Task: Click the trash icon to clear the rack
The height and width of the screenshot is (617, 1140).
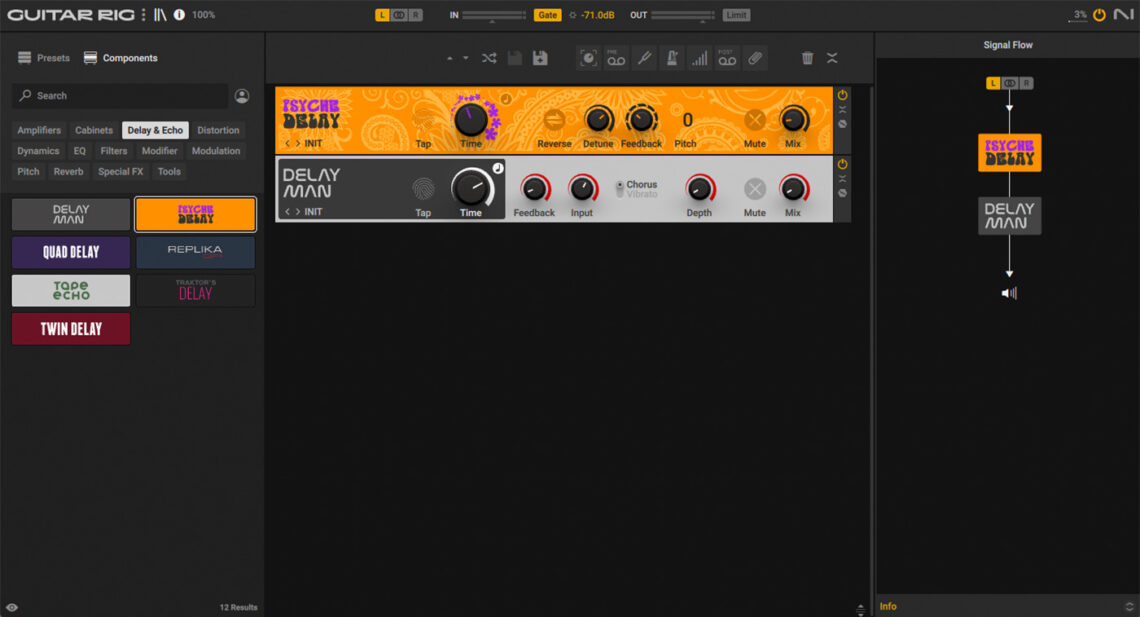Action: [807, 58]
